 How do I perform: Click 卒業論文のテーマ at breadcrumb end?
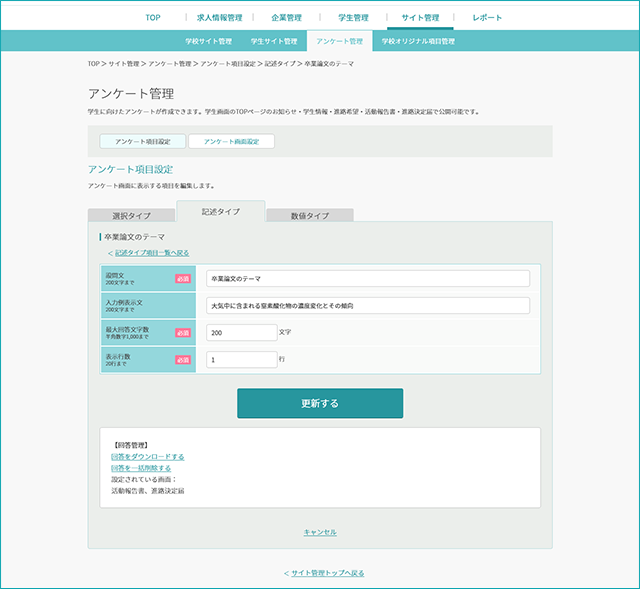point(329,64)
